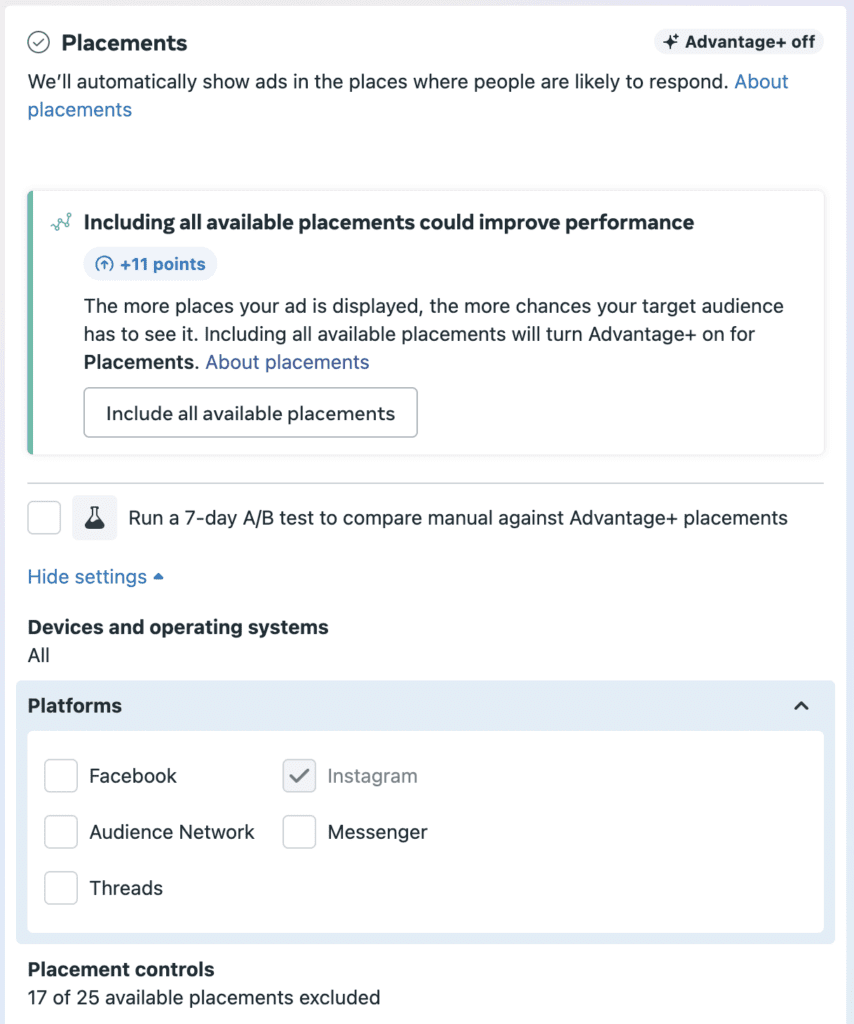Open the About placements link in the description
Screen dimensions: 854x1024
click(x=761, y=81)
